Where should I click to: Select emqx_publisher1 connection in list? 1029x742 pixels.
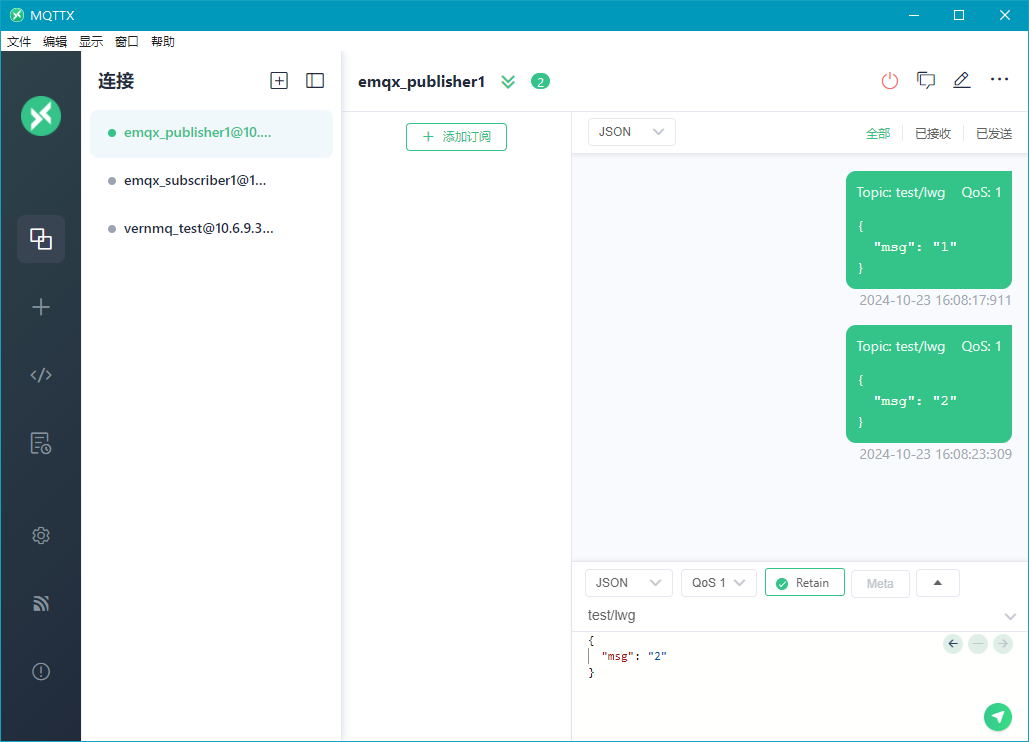[211, 133]
